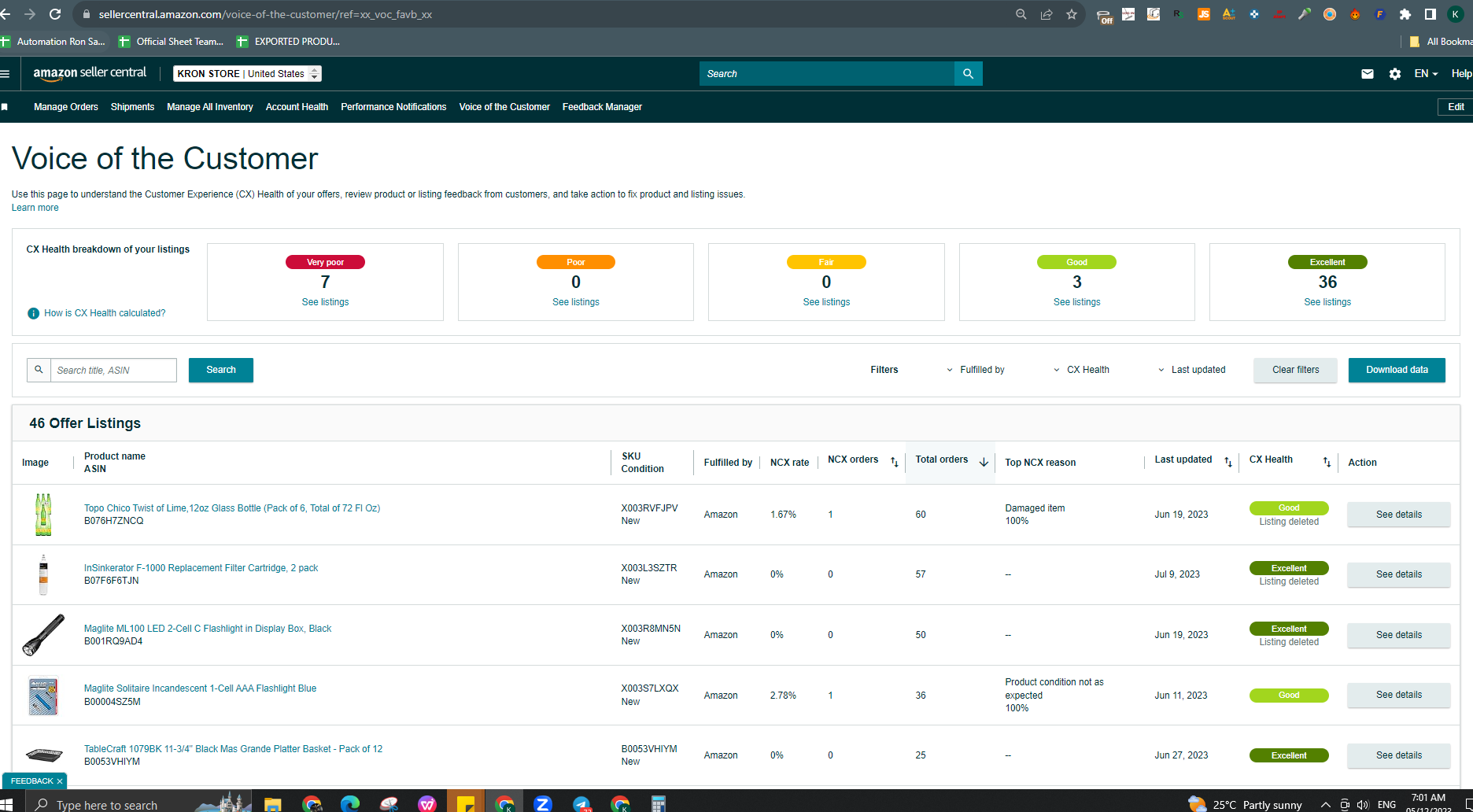The image size is (1473, 812).
Task: Open Account Health page
Action: point(297,107)
